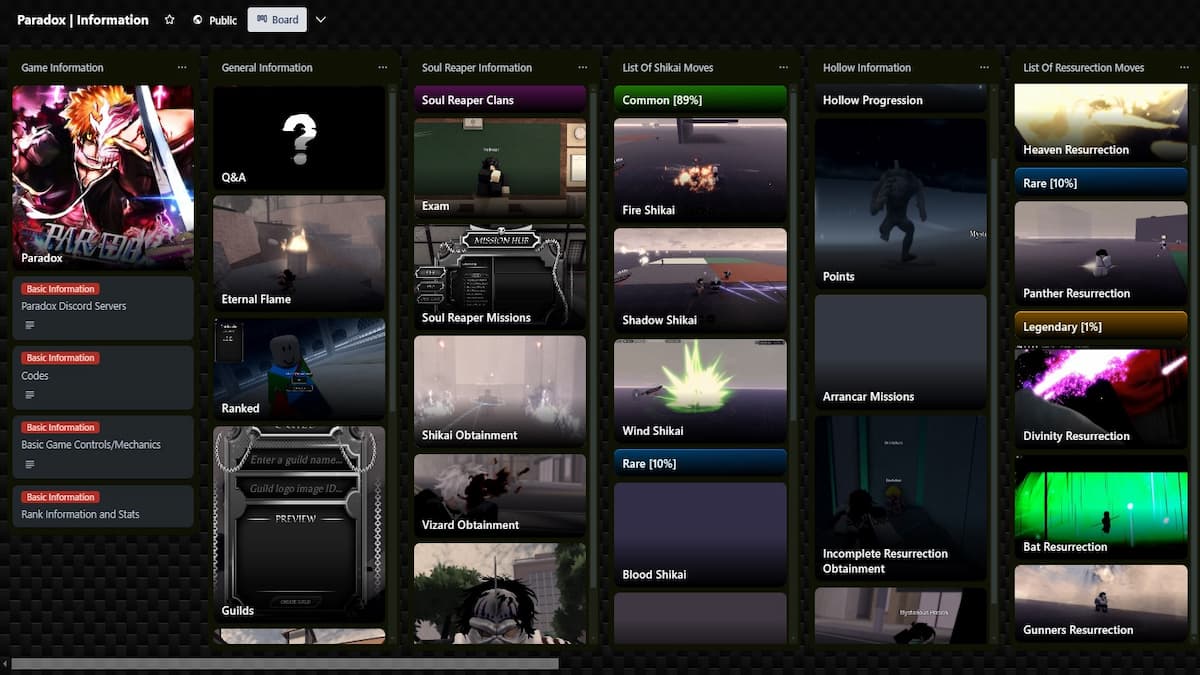Open the Soul Reaper Information list menu
1200x675 pixels.
[583, 67]
